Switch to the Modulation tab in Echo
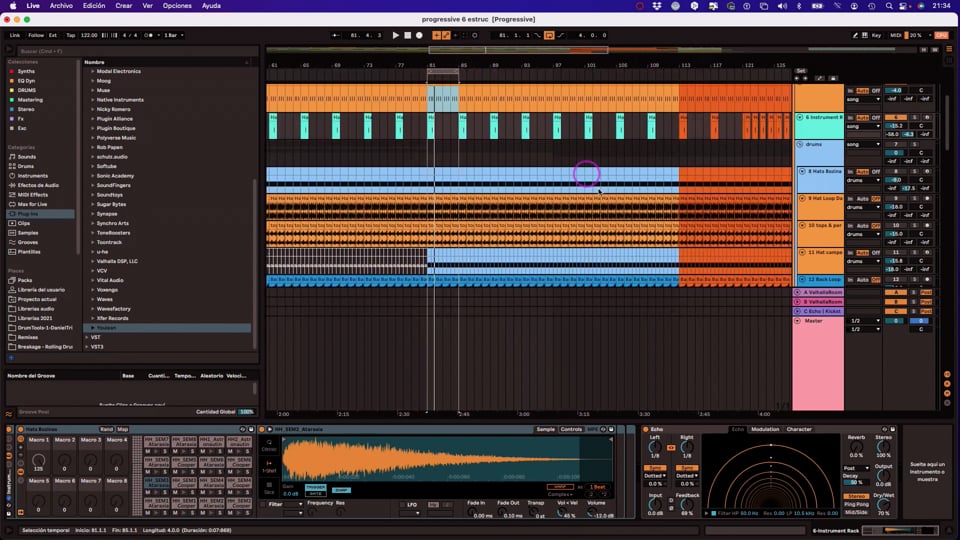This screenshot has width=960, height=540. click(765, 429)
